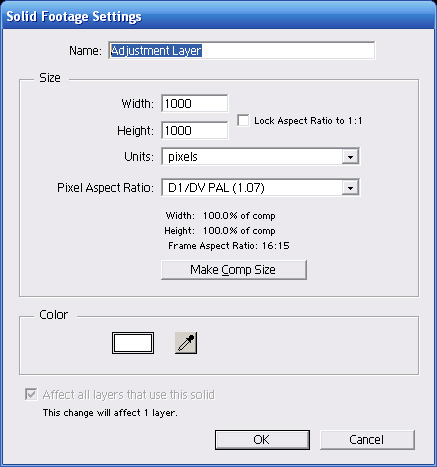Screen dimensions: 437x467
Task: Select the Width input field
Action: (195, 103)
